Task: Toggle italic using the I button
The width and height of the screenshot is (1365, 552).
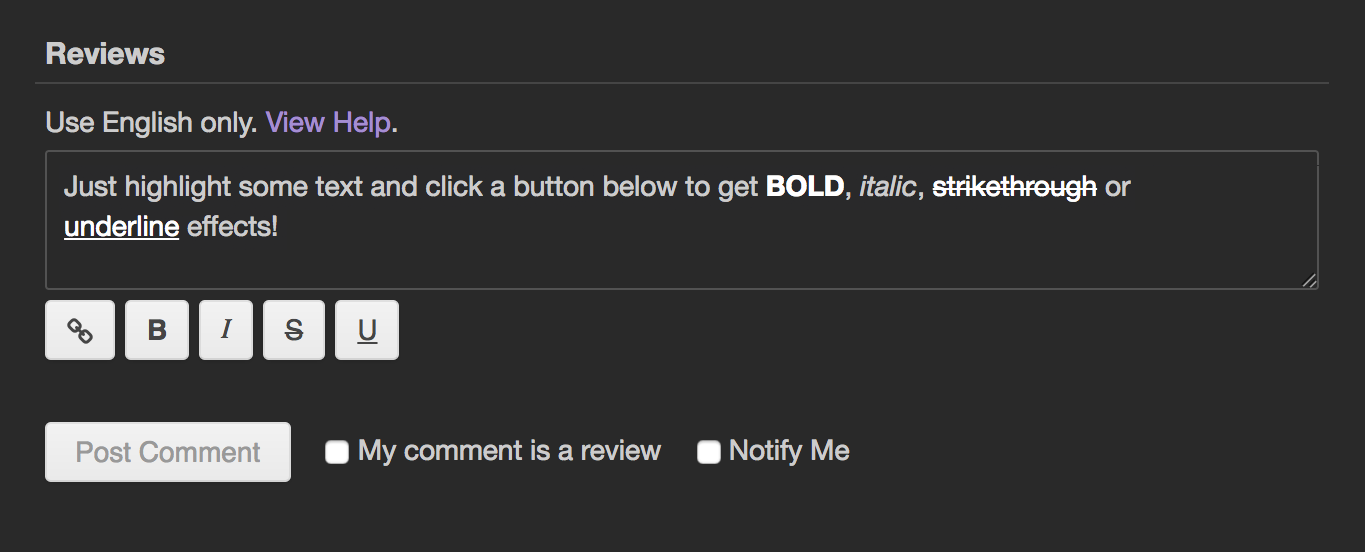Action: pyautogui.click(x=226, y=330)
